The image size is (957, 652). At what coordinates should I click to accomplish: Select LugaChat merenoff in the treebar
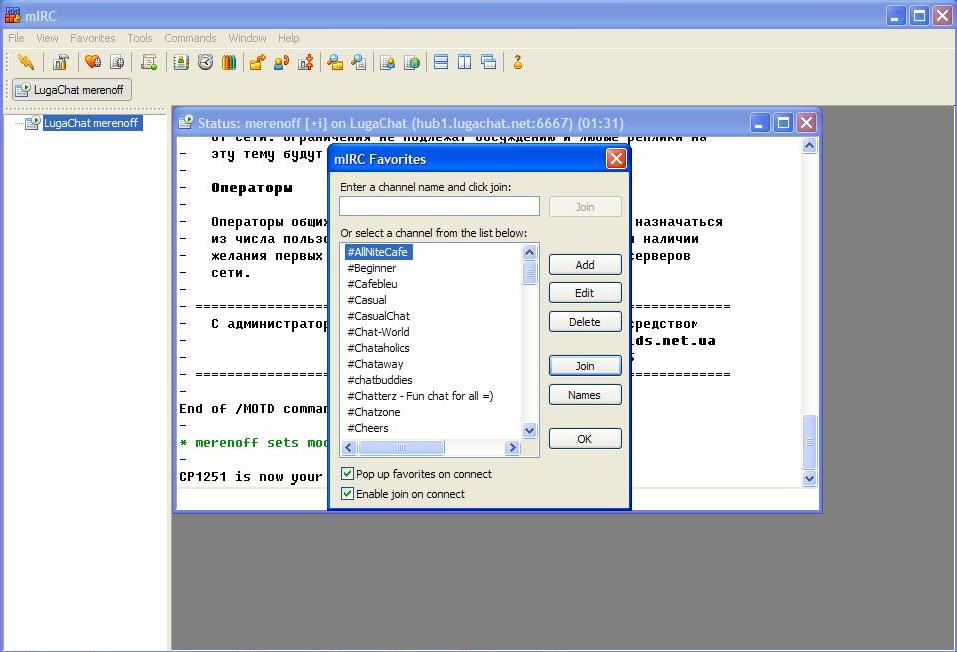click(91, 123)
